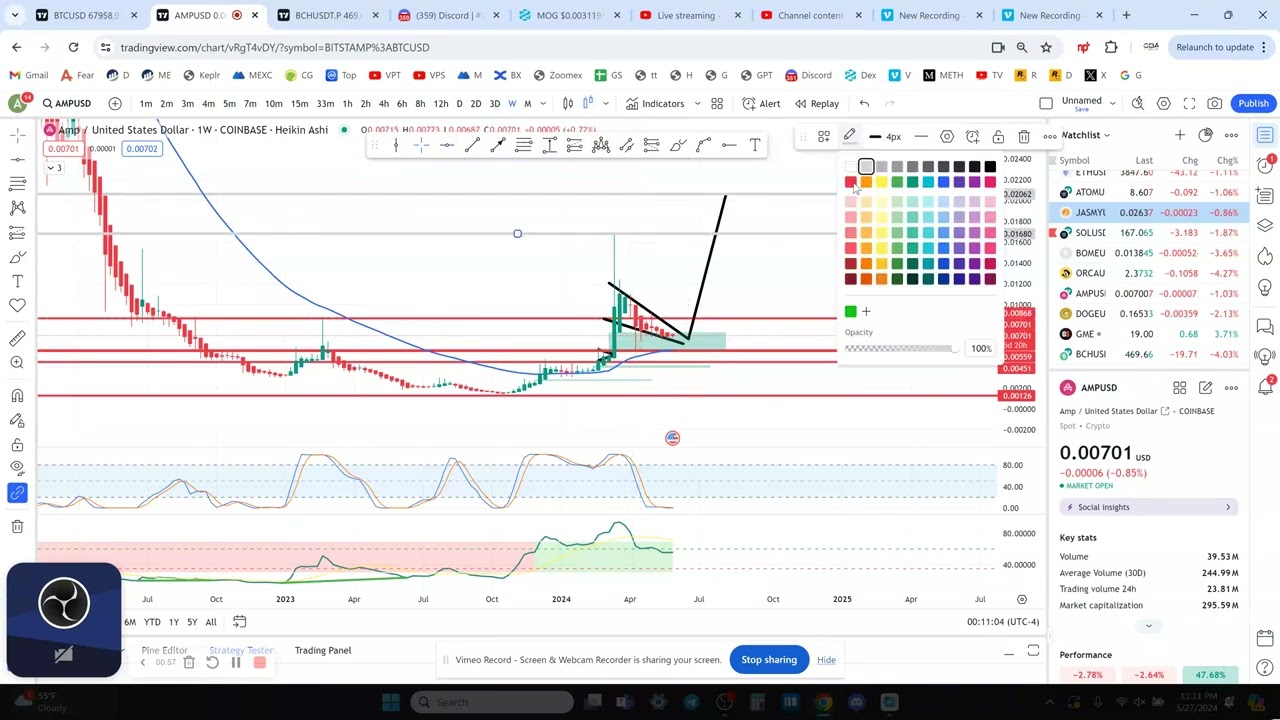Open the Indicators dialog
The image size is (1280, 720).
tap(656, 104)
